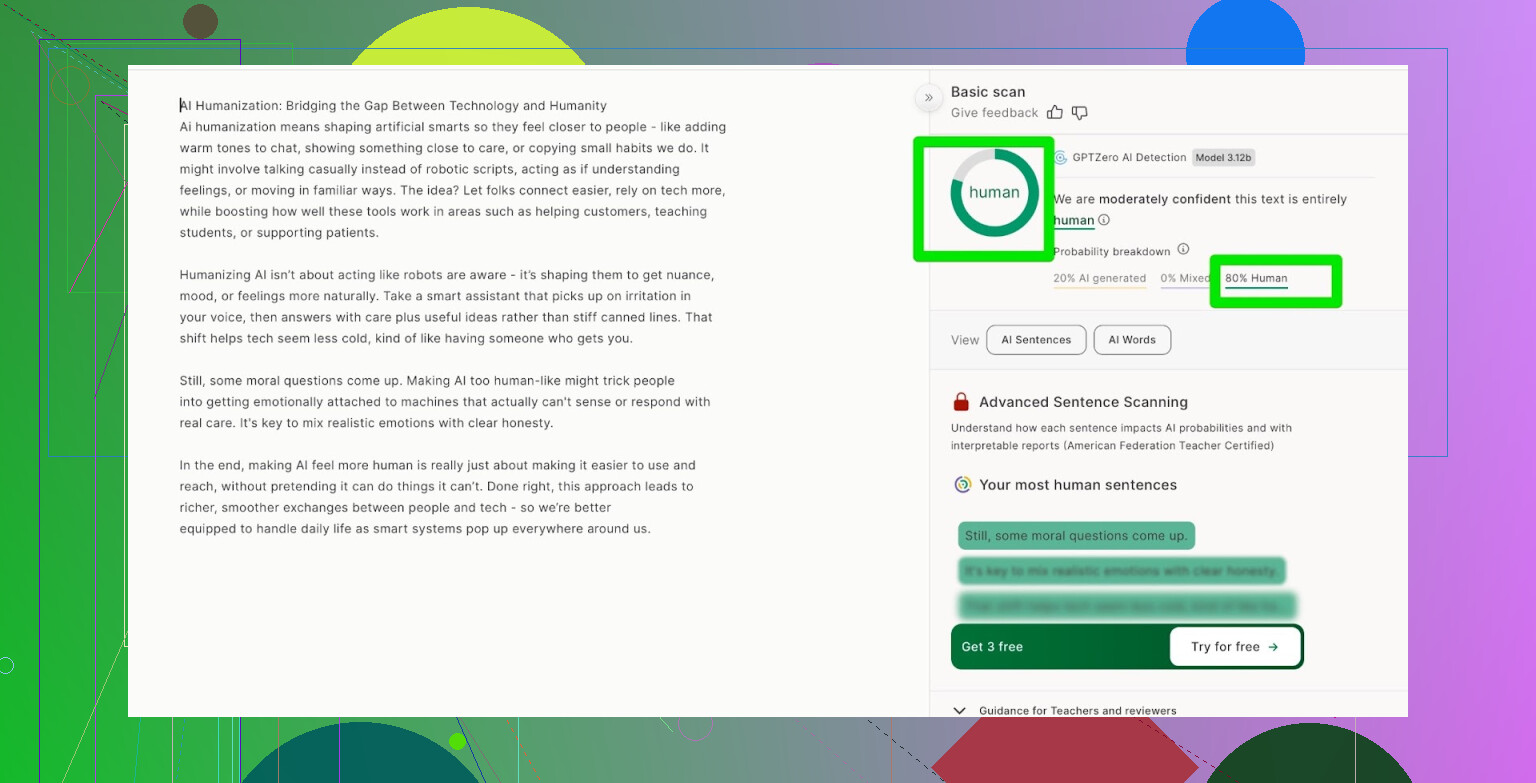Select the 80% Human breakdown tab

pos(1256,279)
